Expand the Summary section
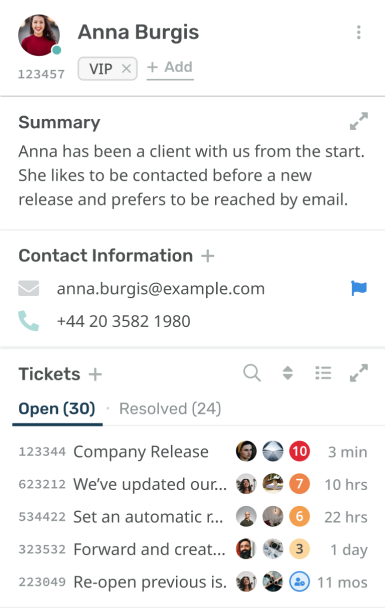The height and width of the screenshot is (608, 385). click(x=359, y=121)
